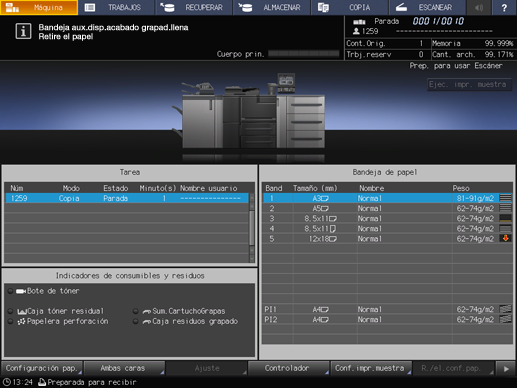Click the Cont.Orig. counter cell
This screenshot has height=388, width=517.
pyautogui.click(x=387, y=43)
